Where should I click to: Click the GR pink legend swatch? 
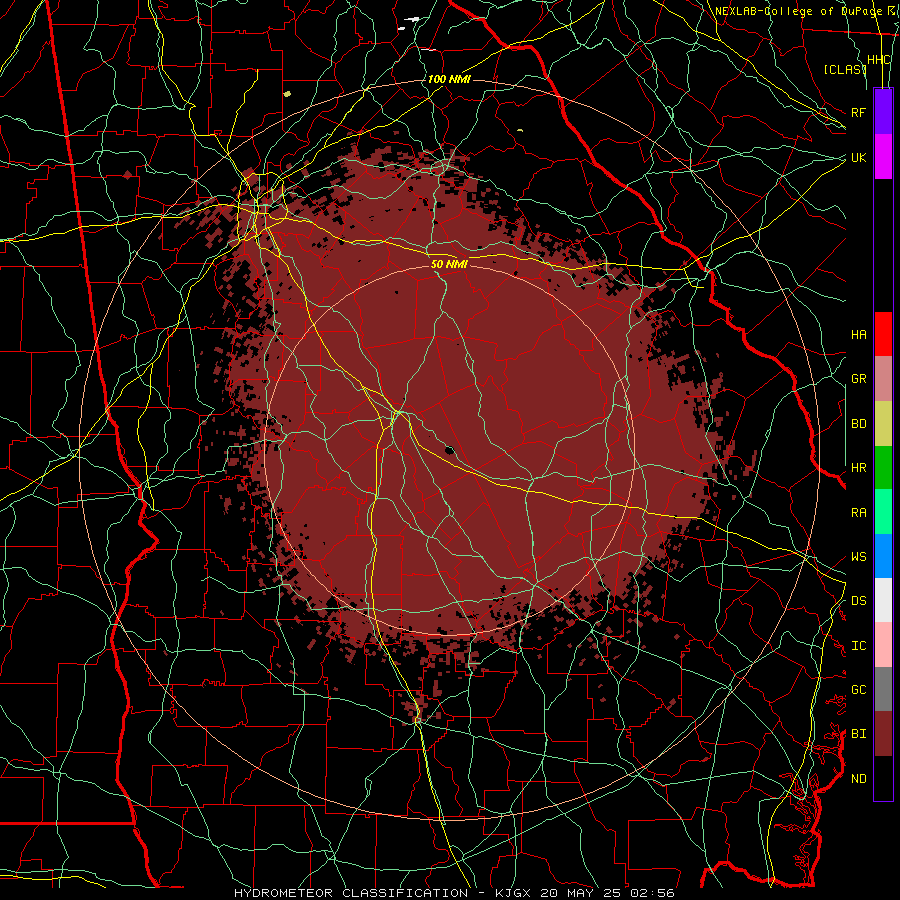883,379
